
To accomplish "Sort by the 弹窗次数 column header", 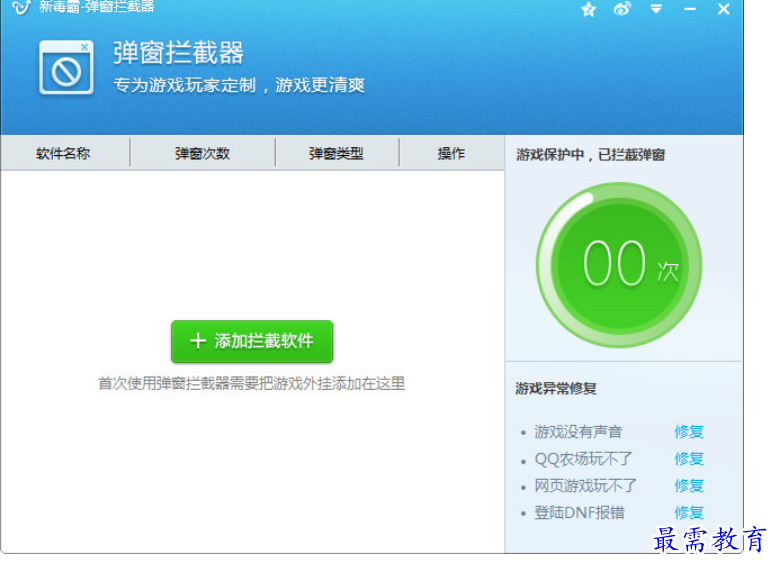I will (x=202, y=153).
